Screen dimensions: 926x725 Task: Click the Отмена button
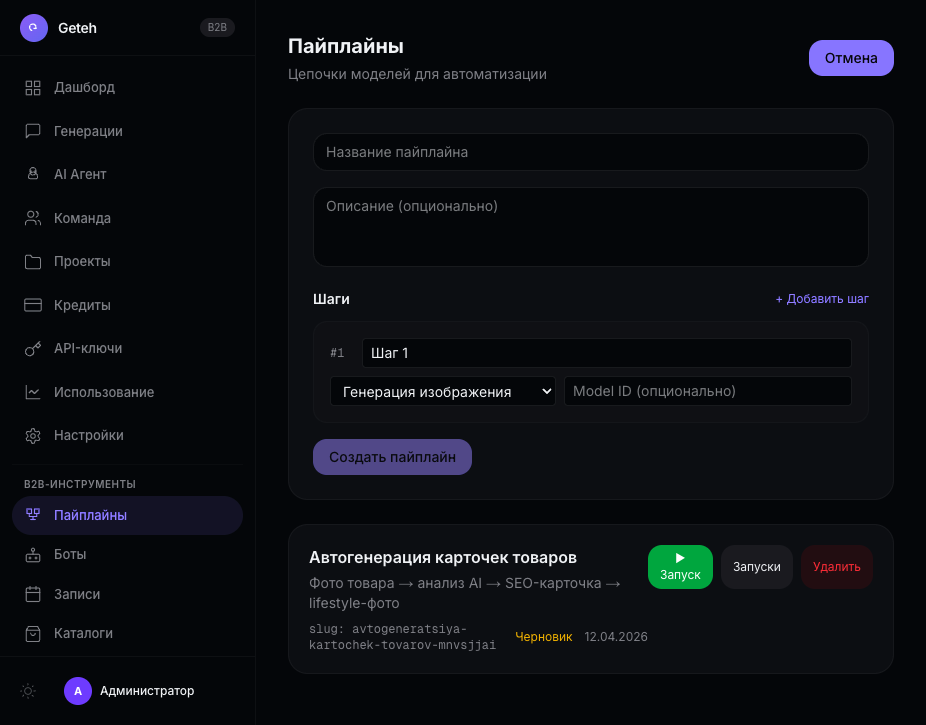(x=850, y=58)
